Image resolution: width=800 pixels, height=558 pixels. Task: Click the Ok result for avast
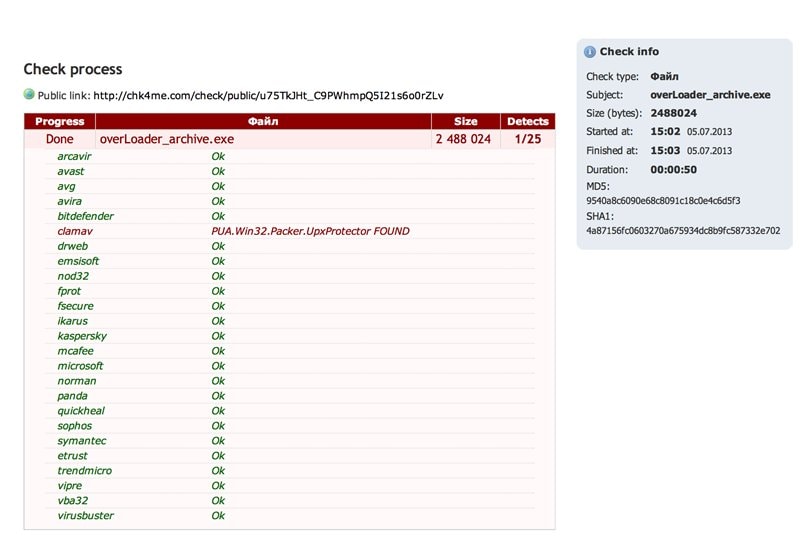[x=218, y=171]
